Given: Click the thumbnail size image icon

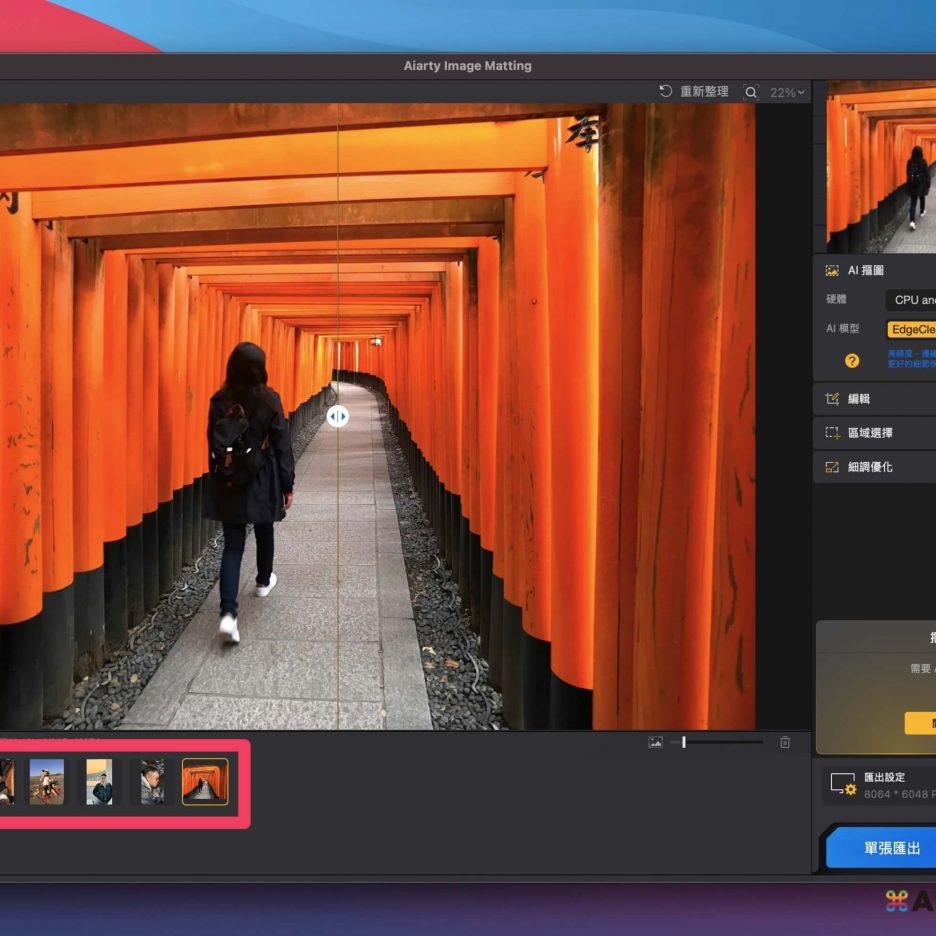Looking at the screenshot, I should point(655,742).
